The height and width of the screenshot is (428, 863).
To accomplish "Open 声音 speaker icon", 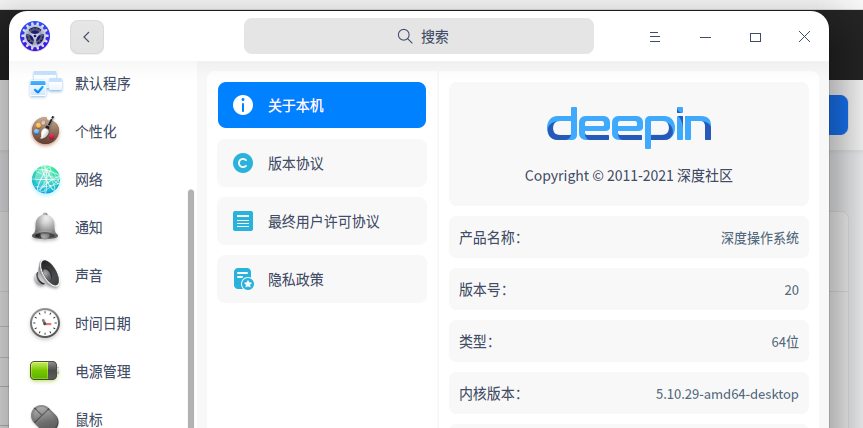I will click(x=47, y=274).
